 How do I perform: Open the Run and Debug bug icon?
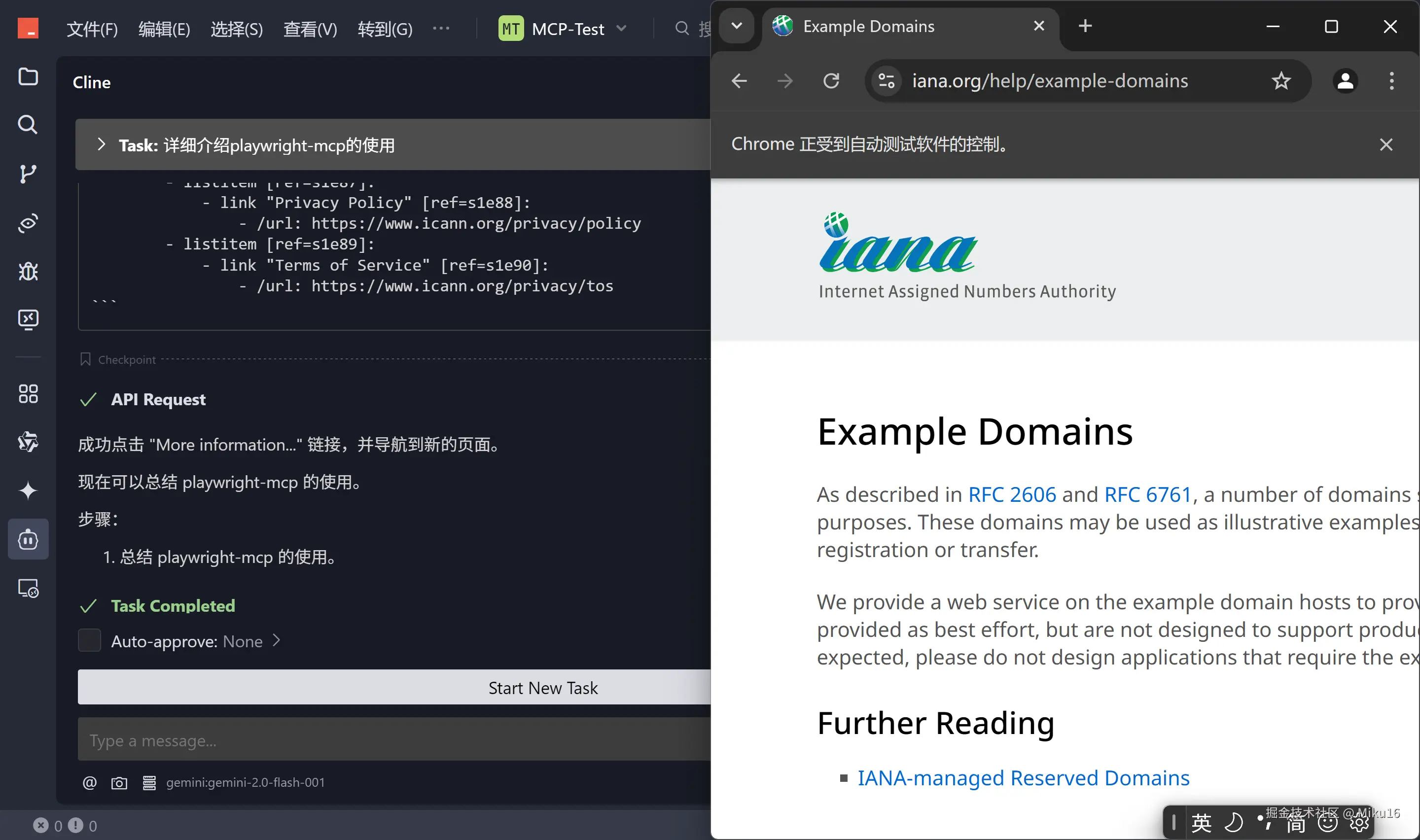pyautogui.click(x=28, y=272)
